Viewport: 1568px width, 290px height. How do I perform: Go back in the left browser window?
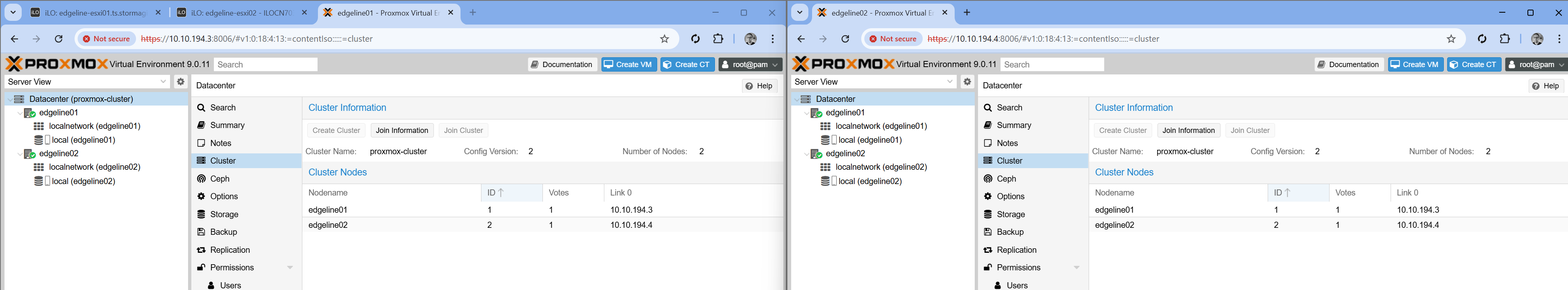click(15, 39)
